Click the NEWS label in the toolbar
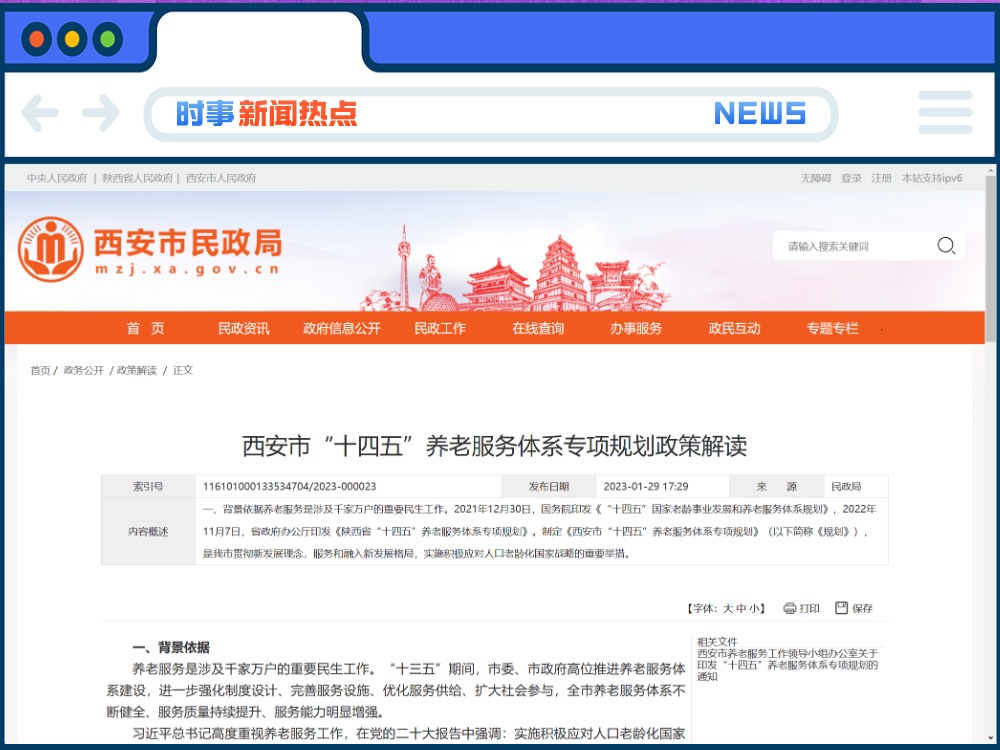 [x=762, y=114]
